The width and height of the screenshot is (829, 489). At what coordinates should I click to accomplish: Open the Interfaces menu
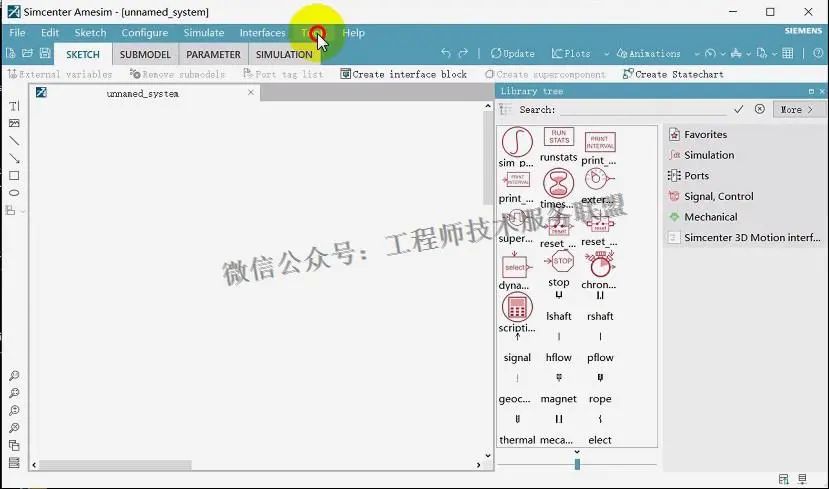click(x=262, y=33)
